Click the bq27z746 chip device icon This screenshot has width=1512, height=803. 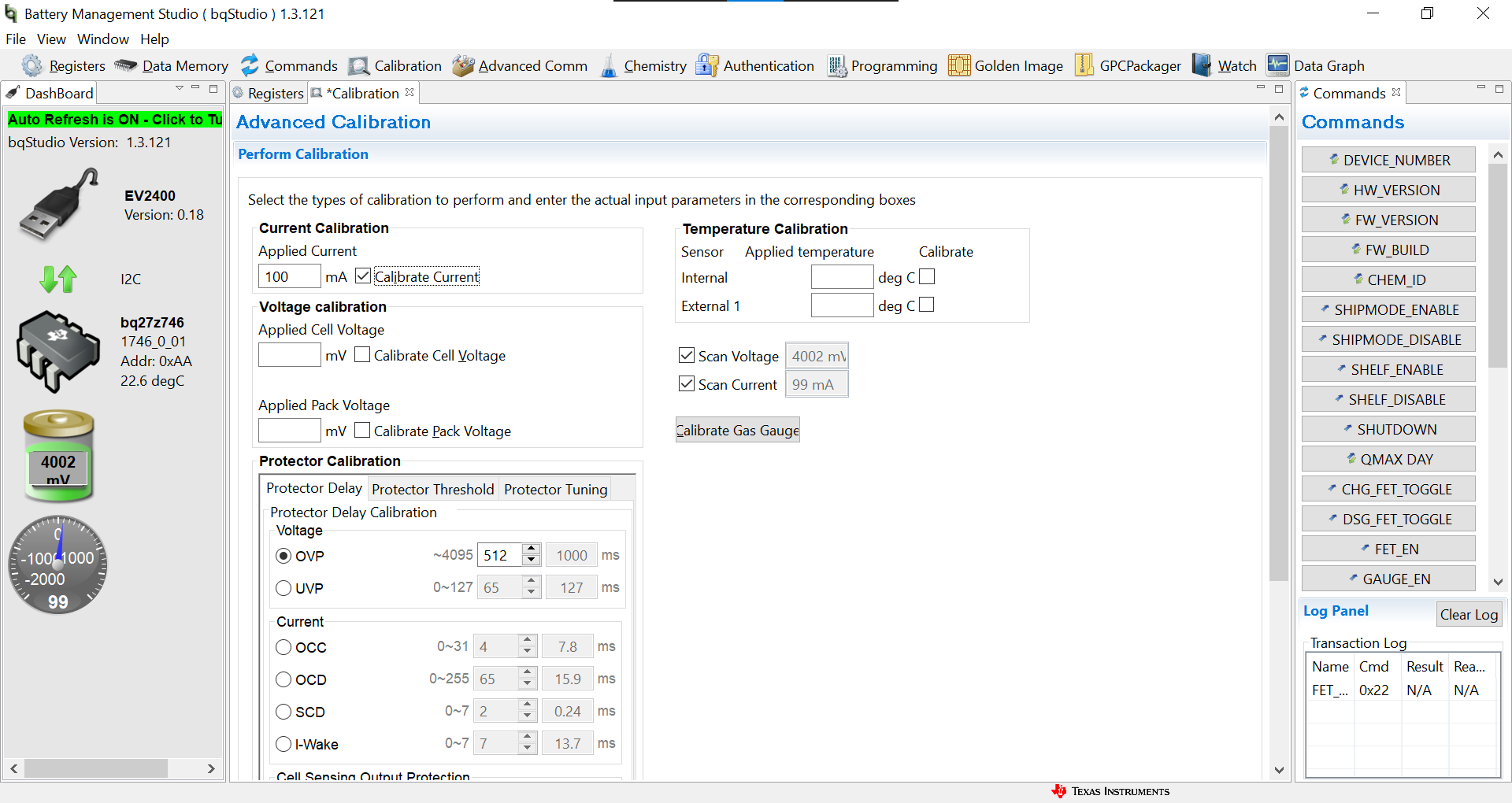[57, 351]
